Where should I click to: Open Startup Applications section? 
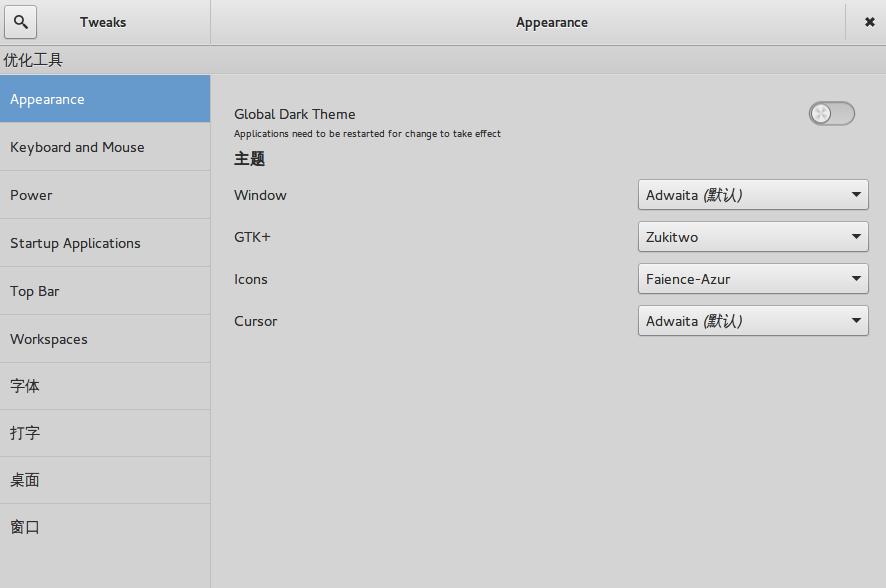point(105,243)
